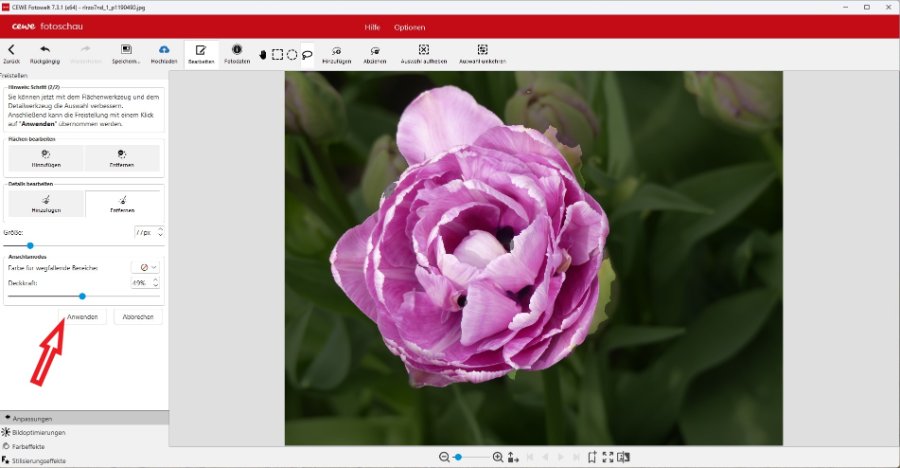Toggle Details bearbeiten Entfernen mode

(123, 204)
